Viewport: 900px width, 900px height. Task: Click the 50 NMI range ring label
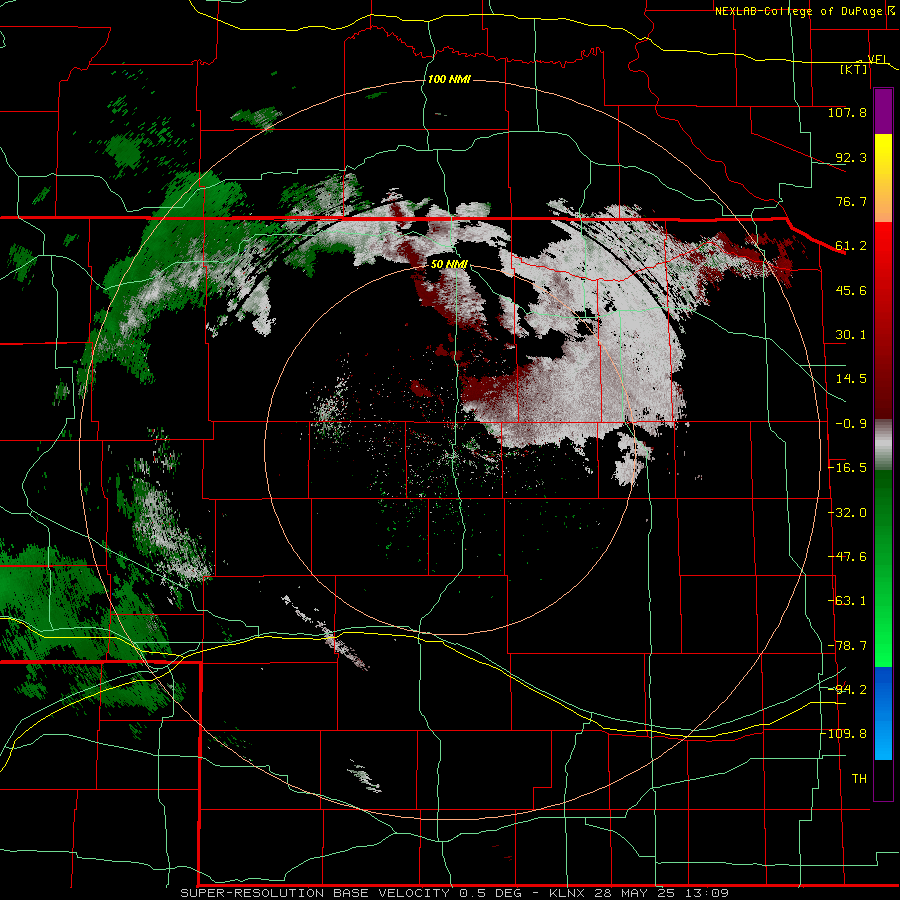449,265
